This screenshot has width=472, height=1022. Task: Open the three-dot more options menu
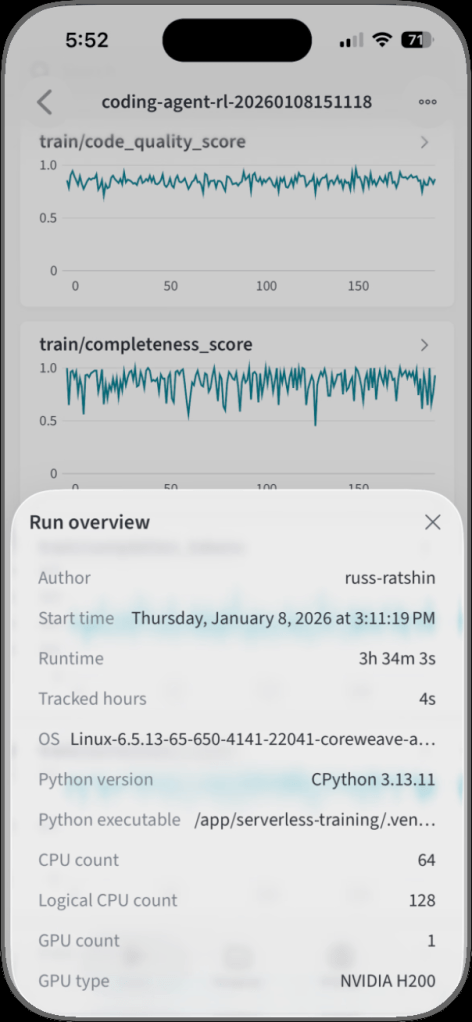tap(428, 102)
